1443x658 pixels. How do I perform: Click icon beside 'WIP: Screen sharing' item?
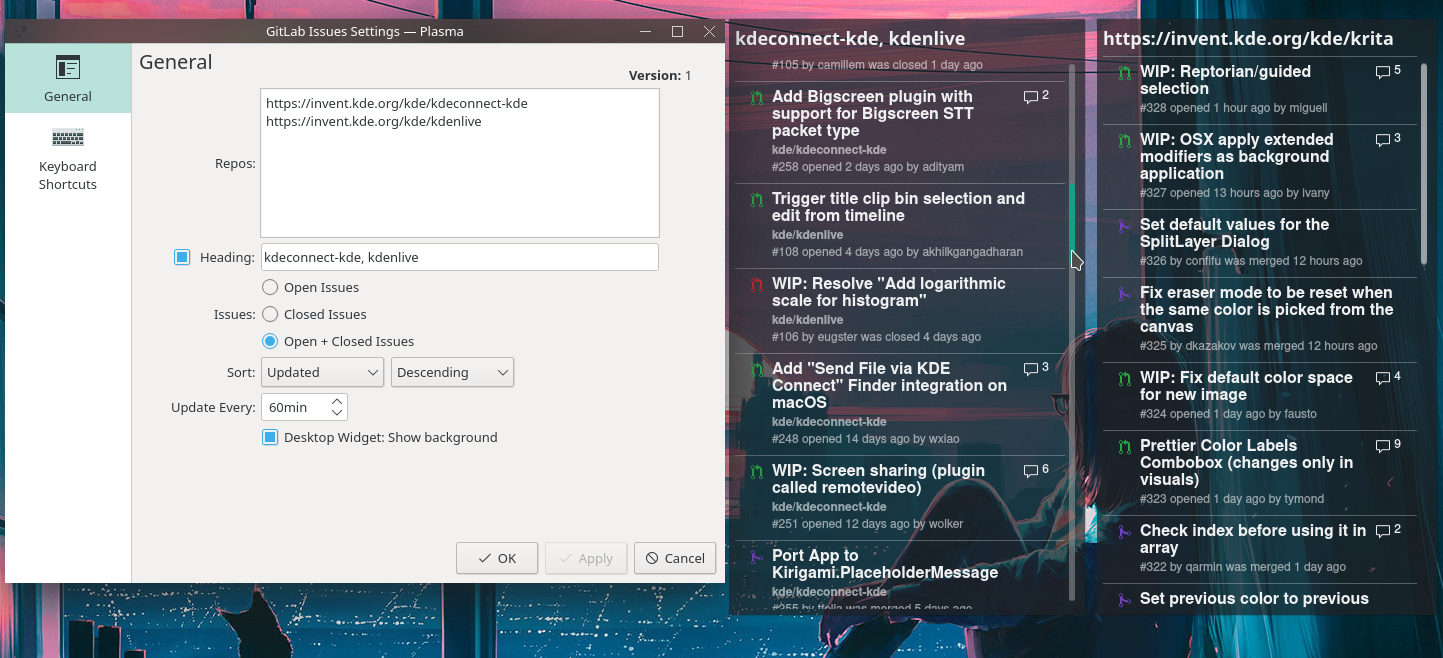coord(757,472)
